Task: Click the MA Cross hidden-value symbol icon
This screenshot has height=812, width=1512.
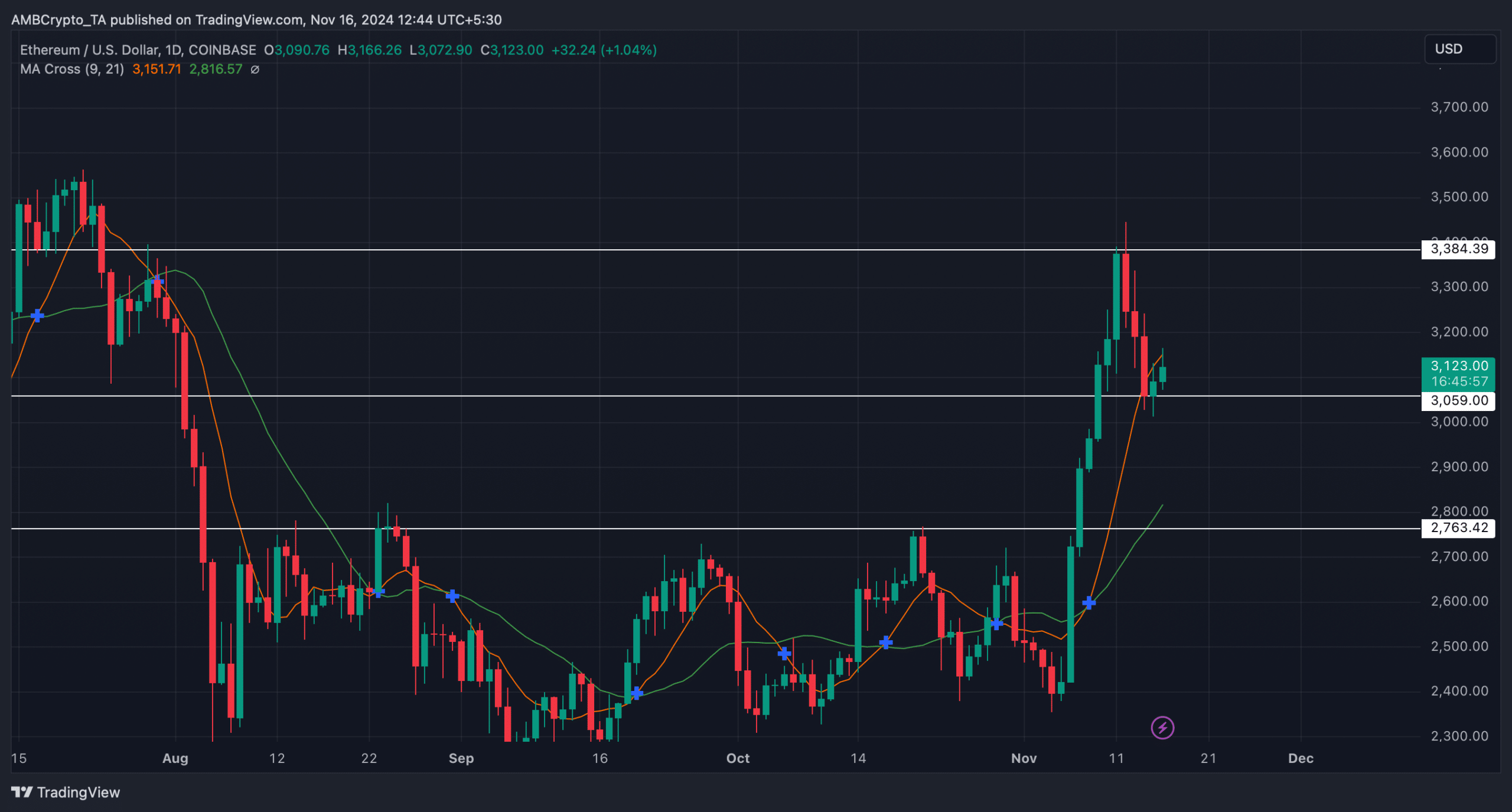Action: click(255, 70)
